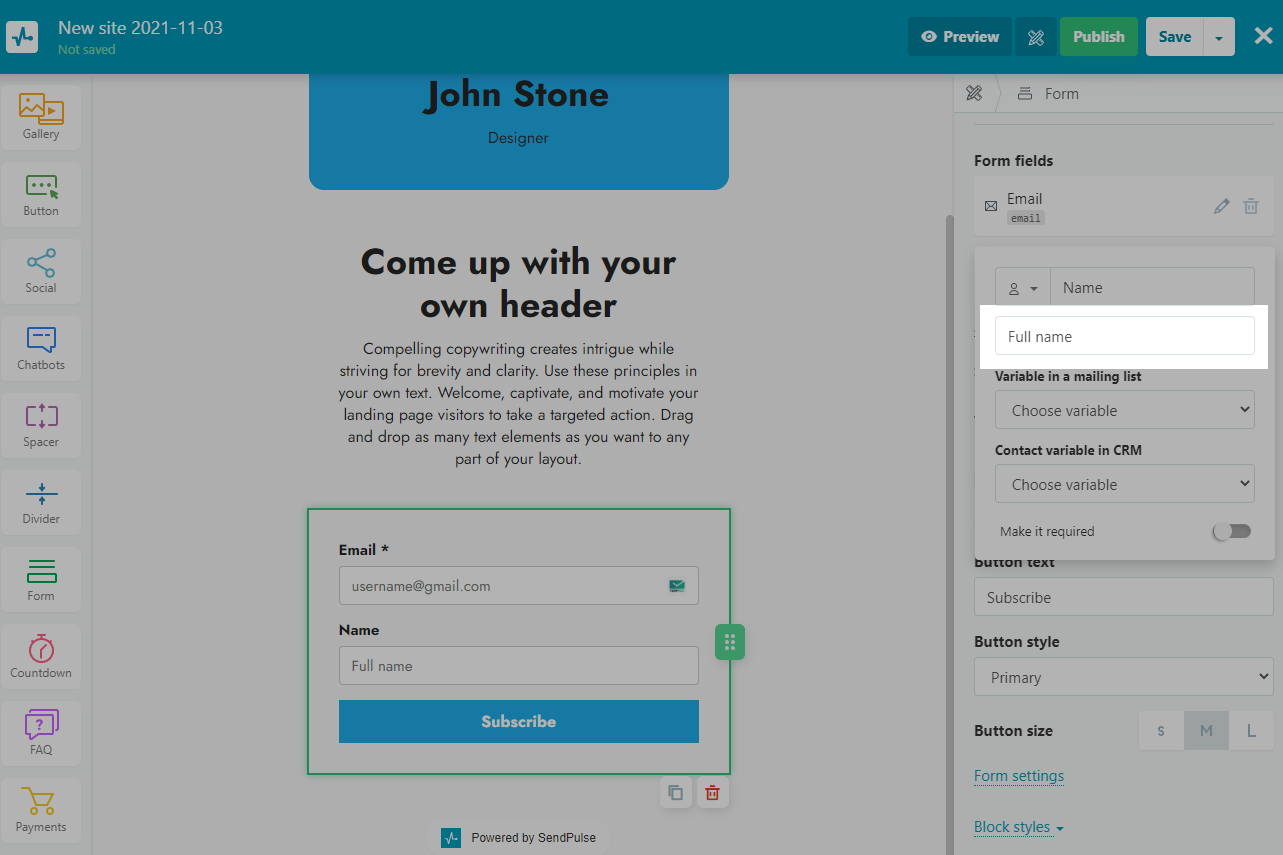Open the Contact variable in CRM dropdown
The width and height of the screenshot is (1283, 855).
point(1124,484)
